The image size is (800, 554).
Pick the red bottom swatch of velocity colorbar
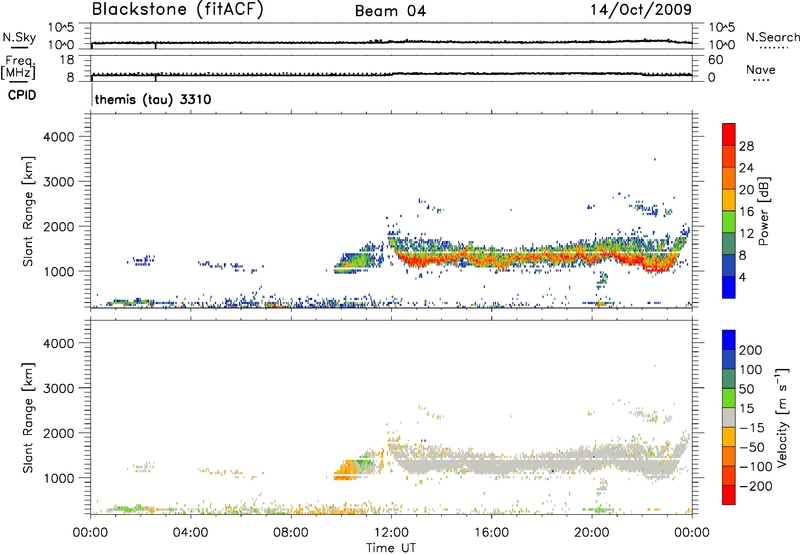729,495
